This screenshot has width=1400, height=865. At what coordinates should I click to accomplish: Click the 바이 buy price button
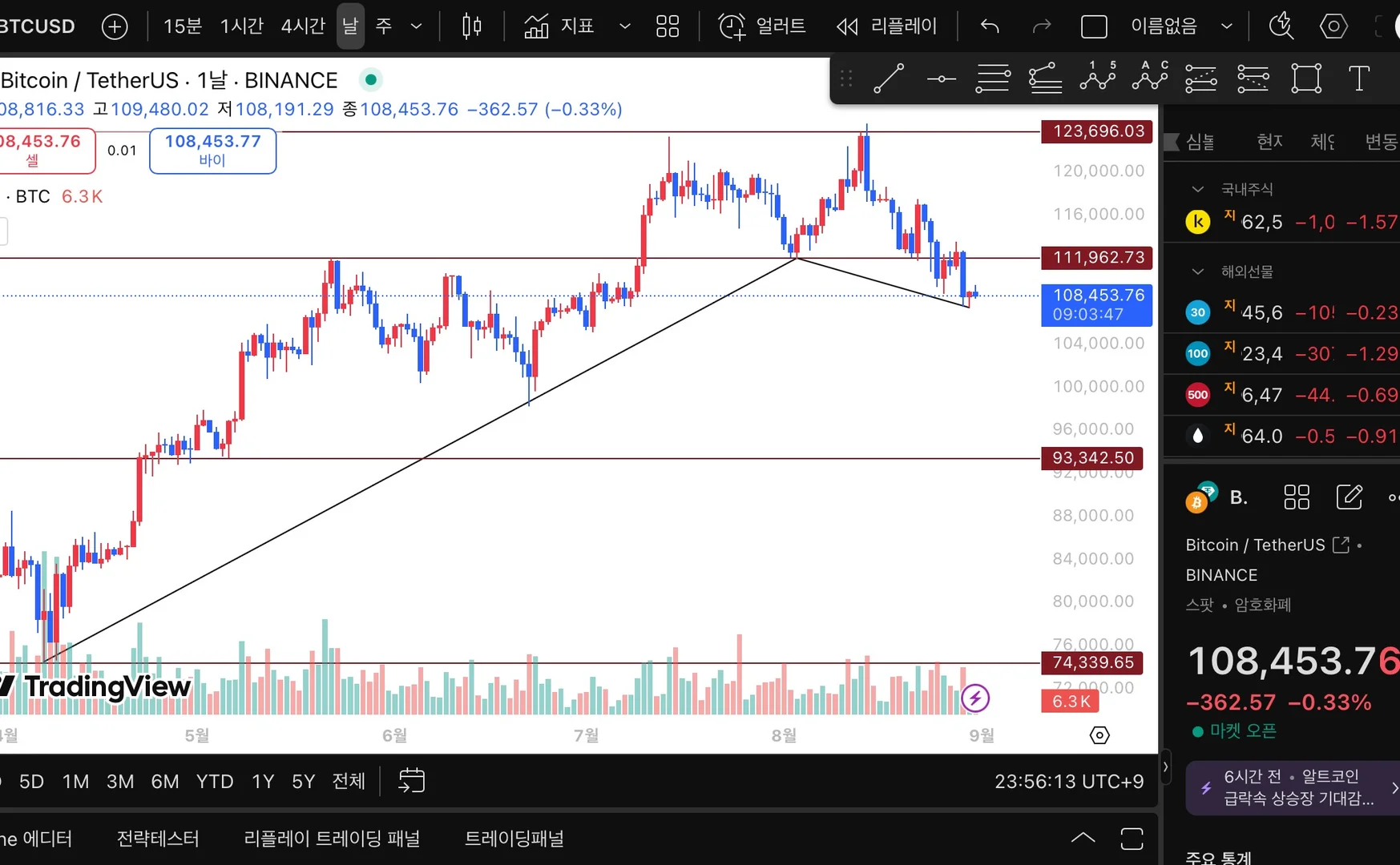click(x=212, y=151)
